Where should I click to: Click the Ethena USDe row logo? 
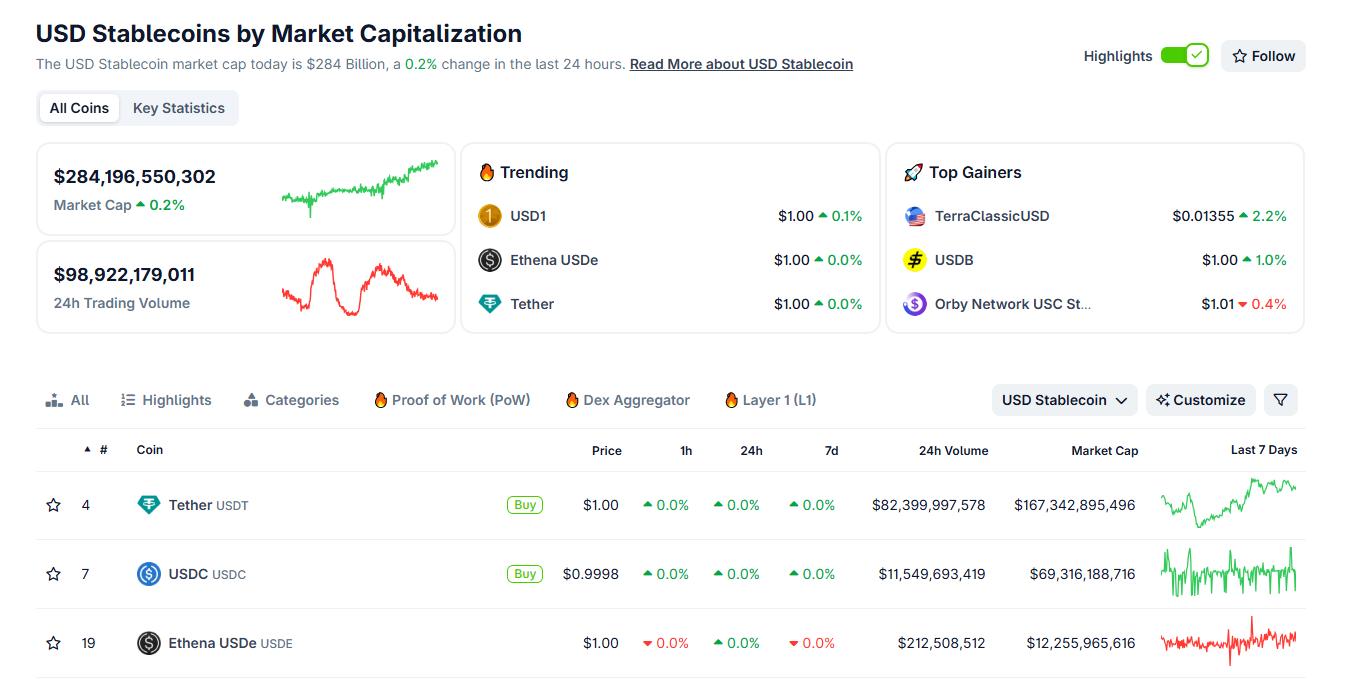click(x=148, y=643)
